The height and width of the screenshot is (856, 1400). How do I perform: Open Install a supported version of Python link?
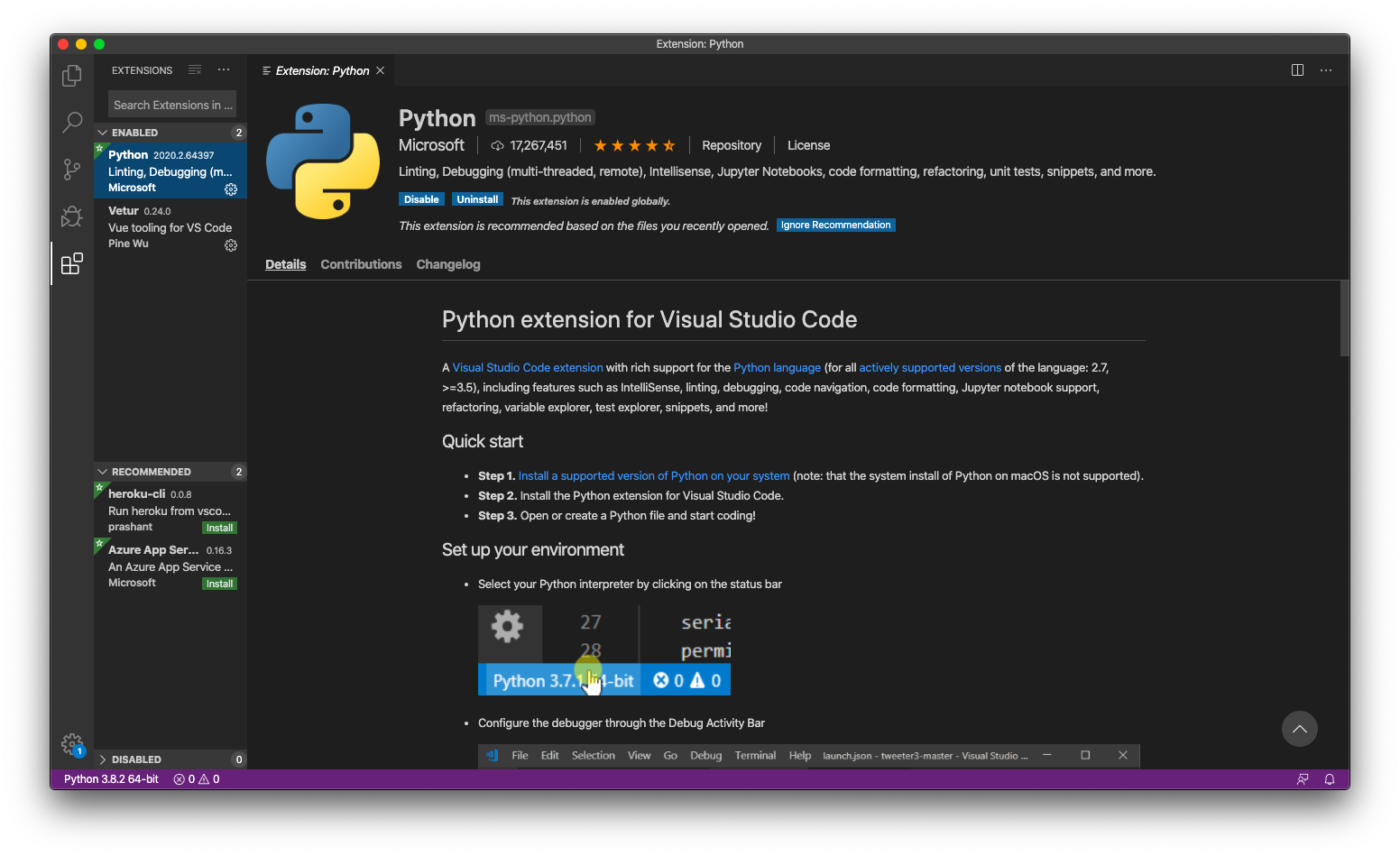coord(654,476)
